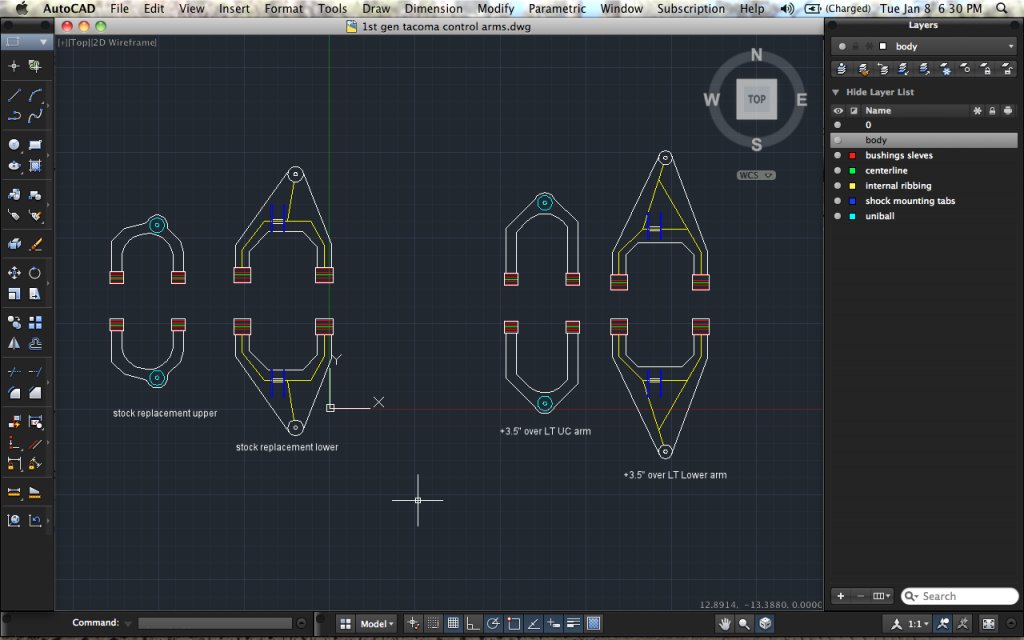
Task: Open the Draw menu
Action: tap(376, 8)
